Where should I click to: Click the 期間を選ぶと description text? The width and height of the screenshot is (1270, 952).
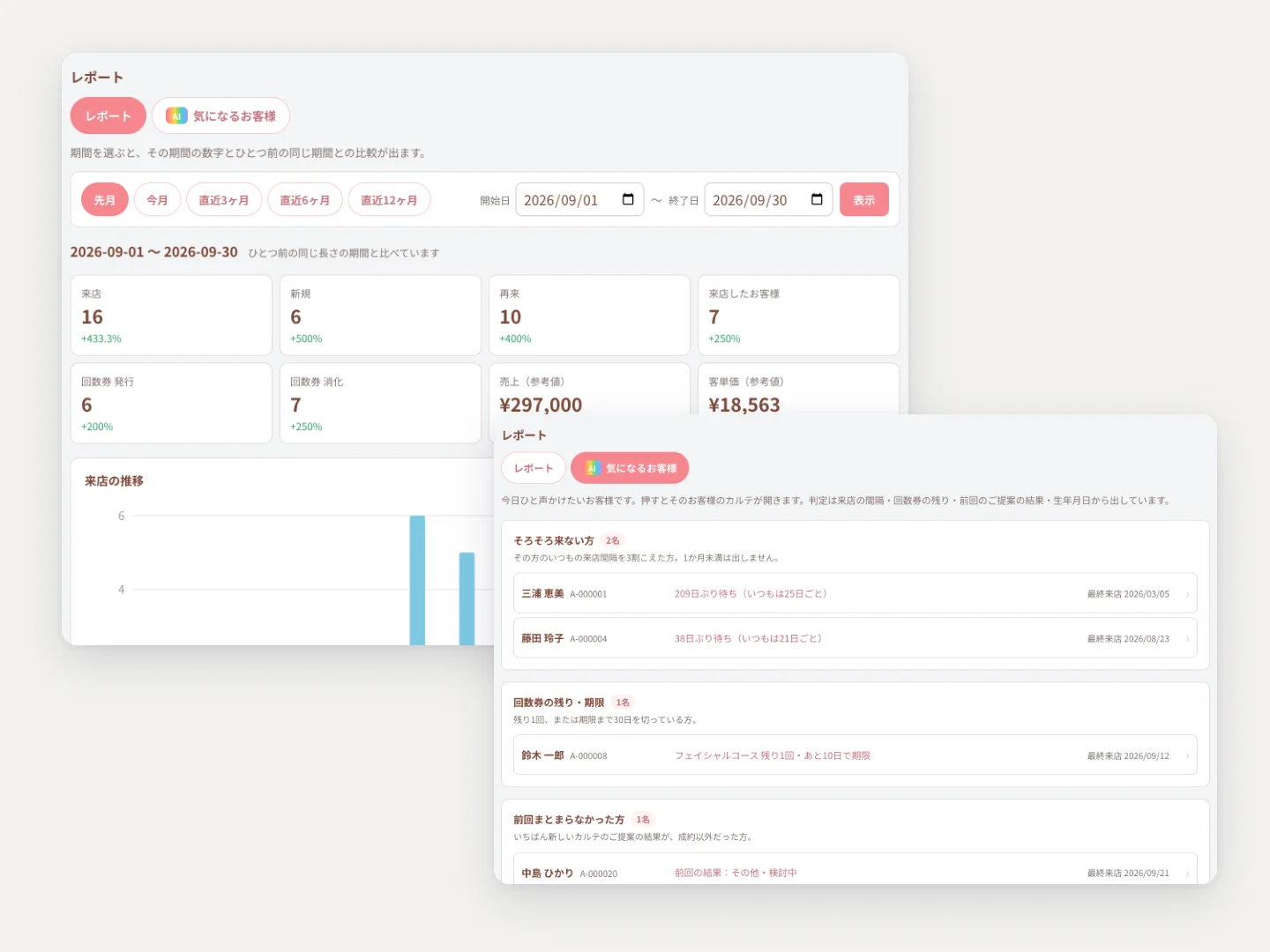point(250,152)
